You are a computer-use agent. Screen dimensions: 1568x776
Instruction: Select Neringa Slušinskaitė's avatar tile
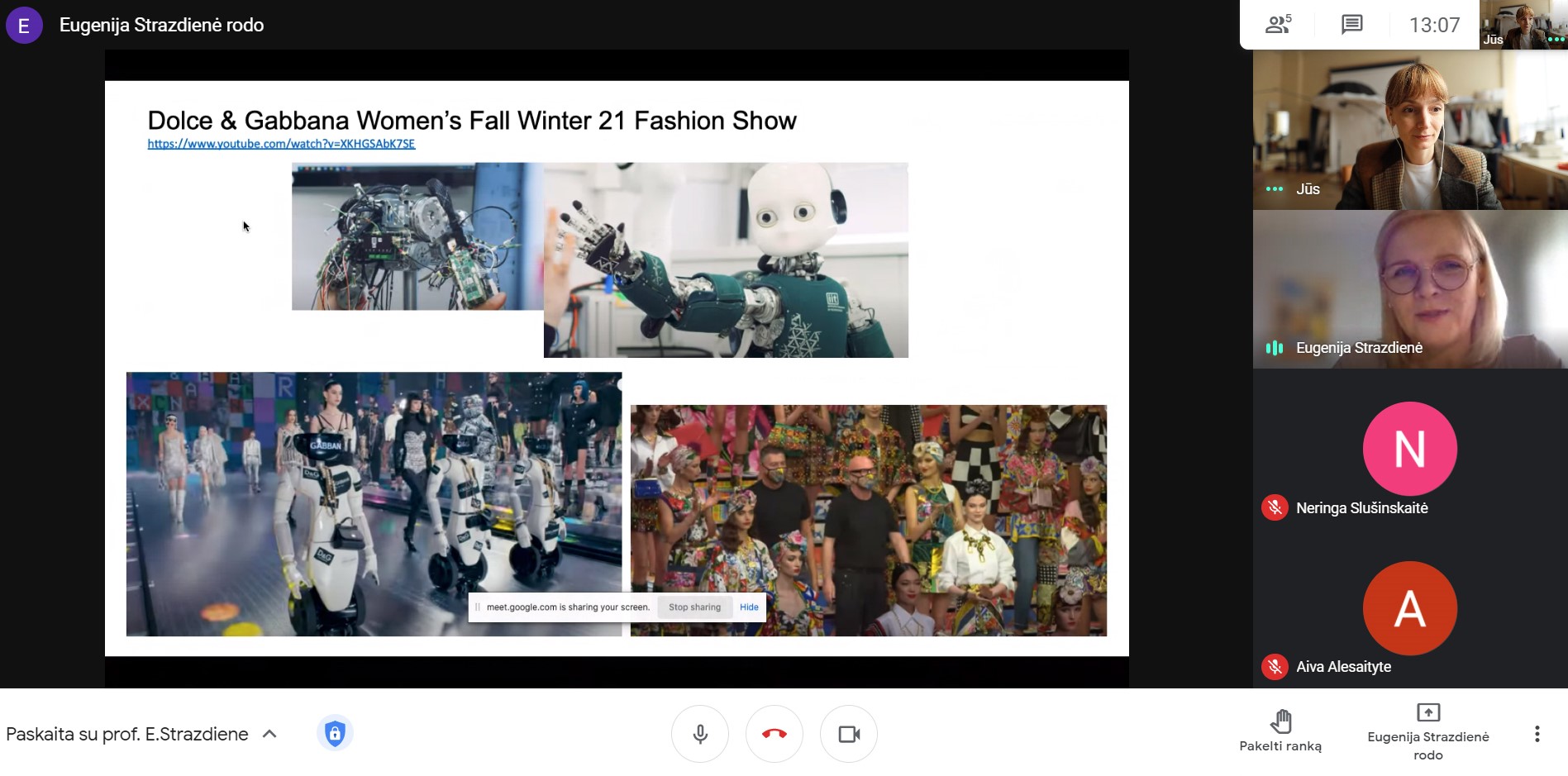(1409, 449)
